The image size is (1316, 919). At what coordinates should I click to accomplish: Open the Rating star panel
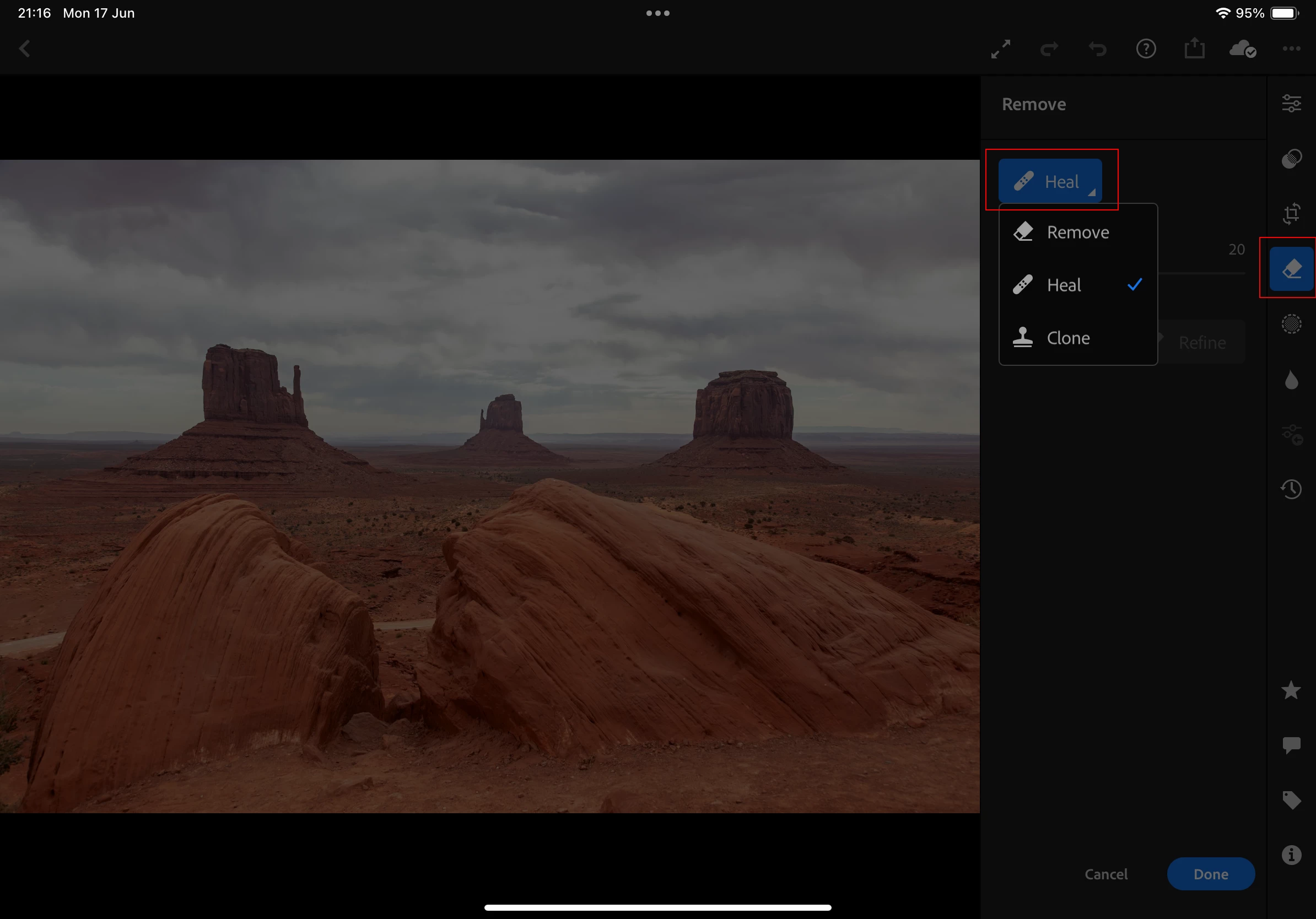pyautogui.click(x=1291, y=690)
